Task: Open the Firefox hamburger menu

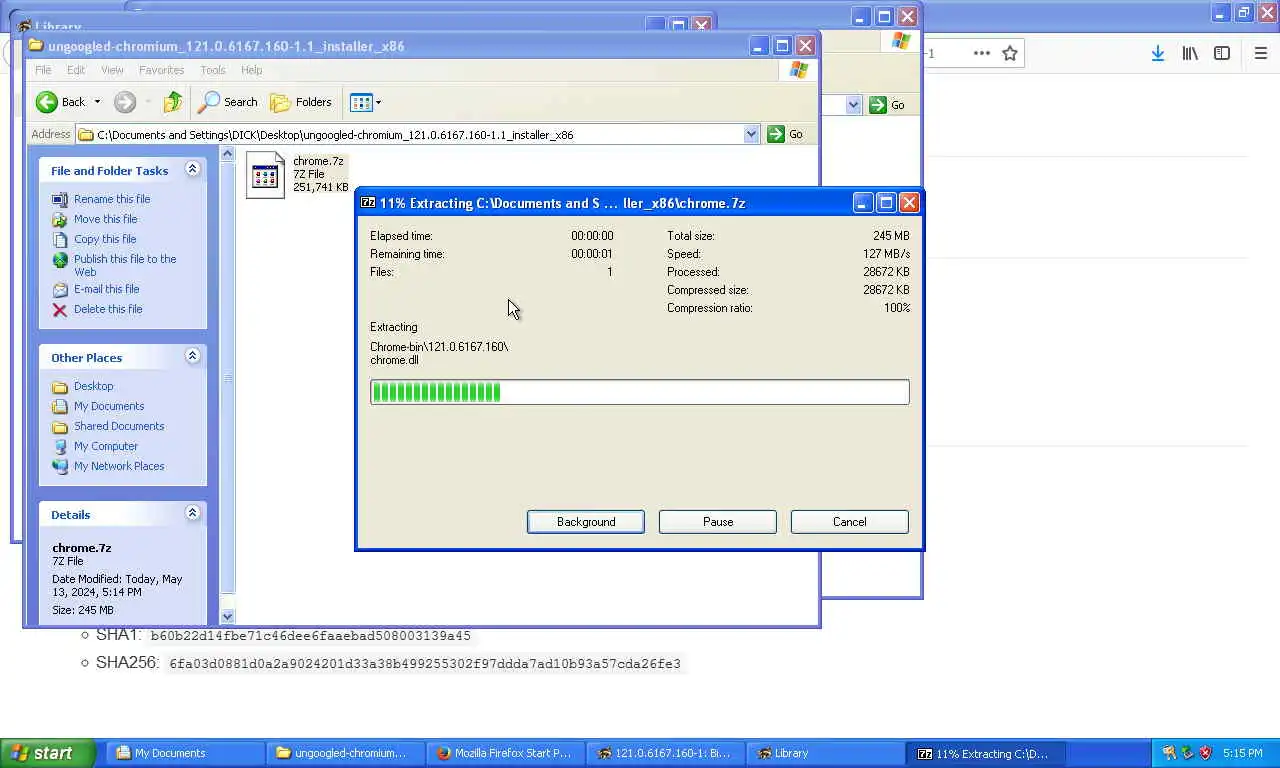Action: [1261, 53]
